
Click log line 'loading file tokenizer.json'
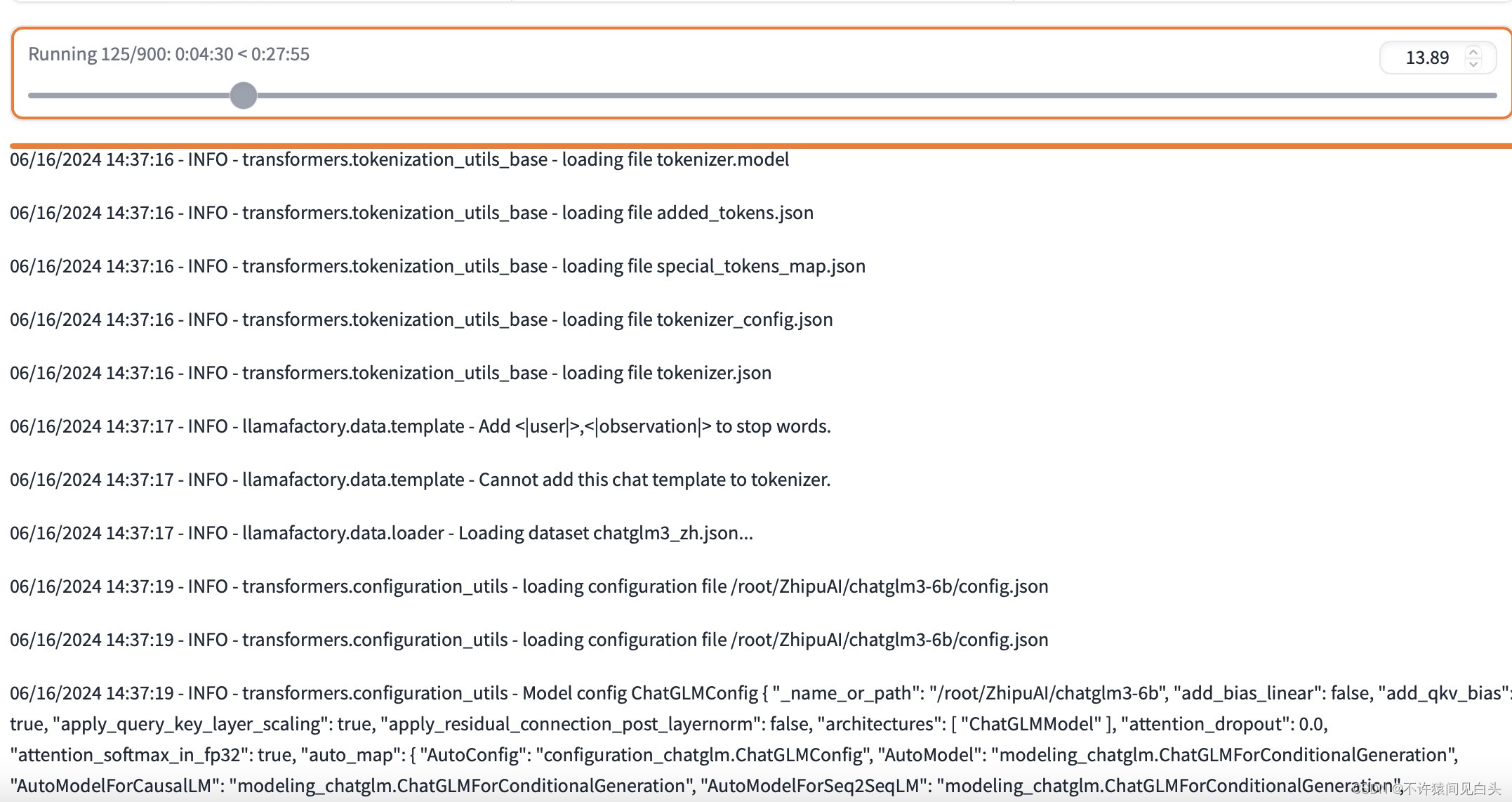click(x=390, y=373)
